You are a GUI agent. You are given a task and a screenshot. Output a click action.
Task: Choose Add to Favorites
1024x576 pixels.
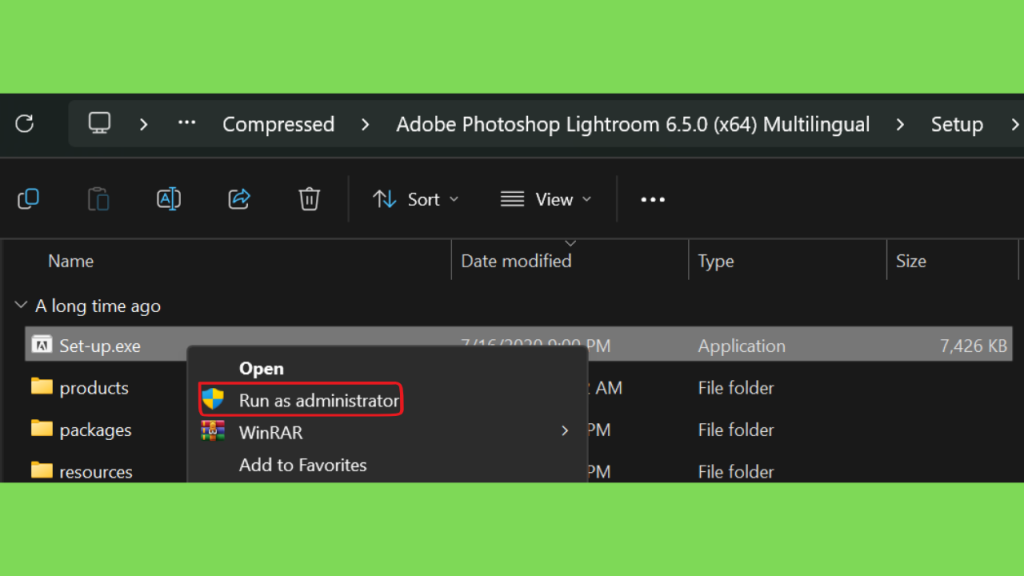[x=303, y=465]
